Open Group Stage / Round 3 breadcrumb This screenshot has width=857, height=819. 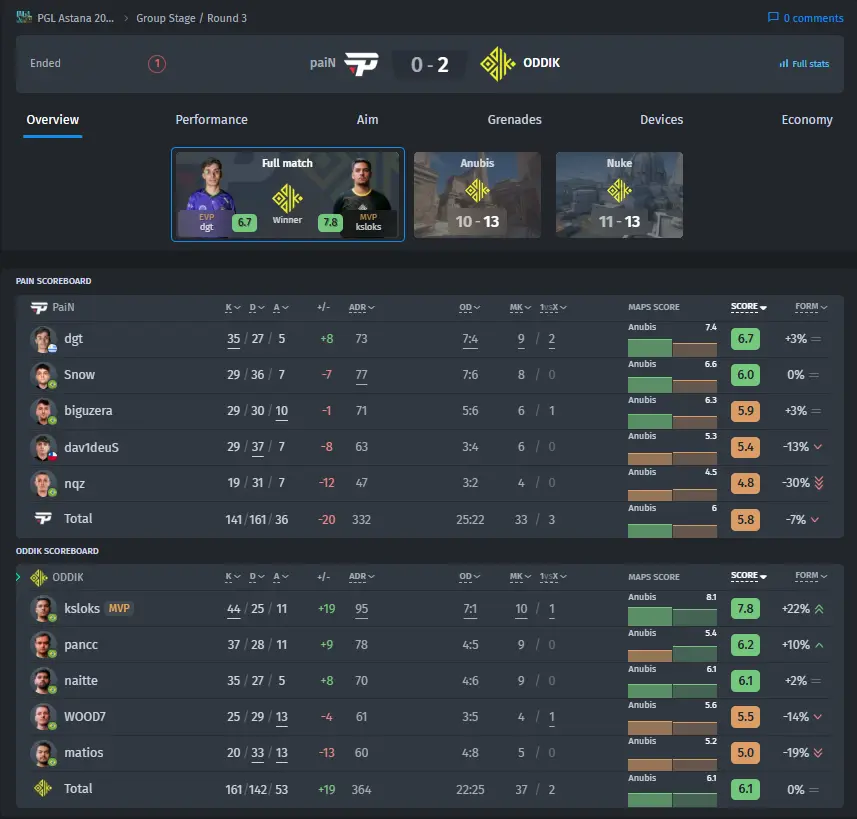[x=191, y=18]
